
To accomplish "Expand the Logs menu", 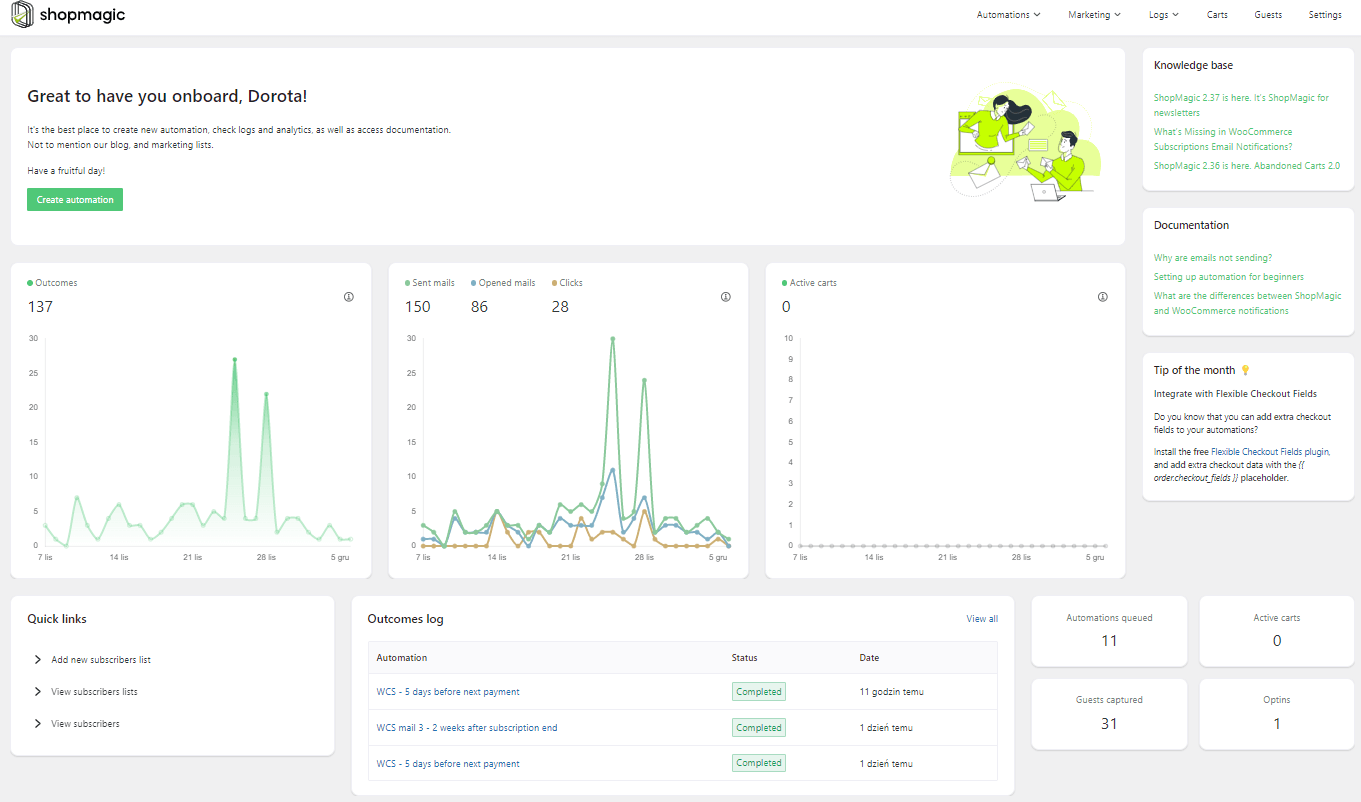I will click(1164, 15).
